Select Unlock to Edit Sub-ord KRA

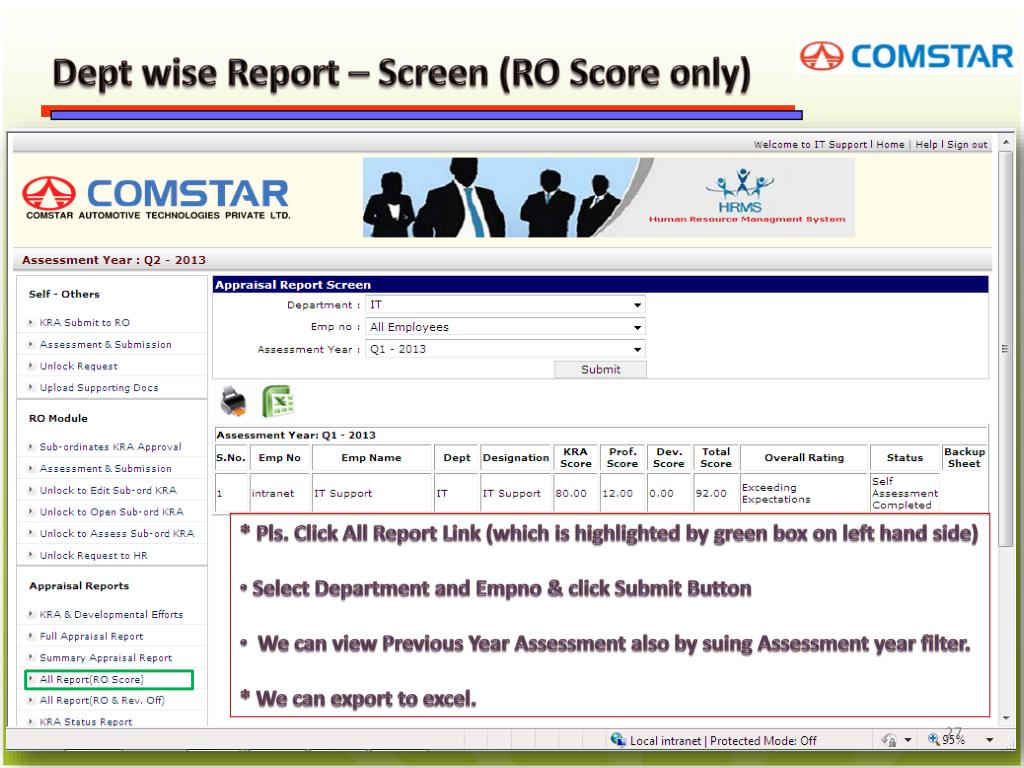coord(108,490)
